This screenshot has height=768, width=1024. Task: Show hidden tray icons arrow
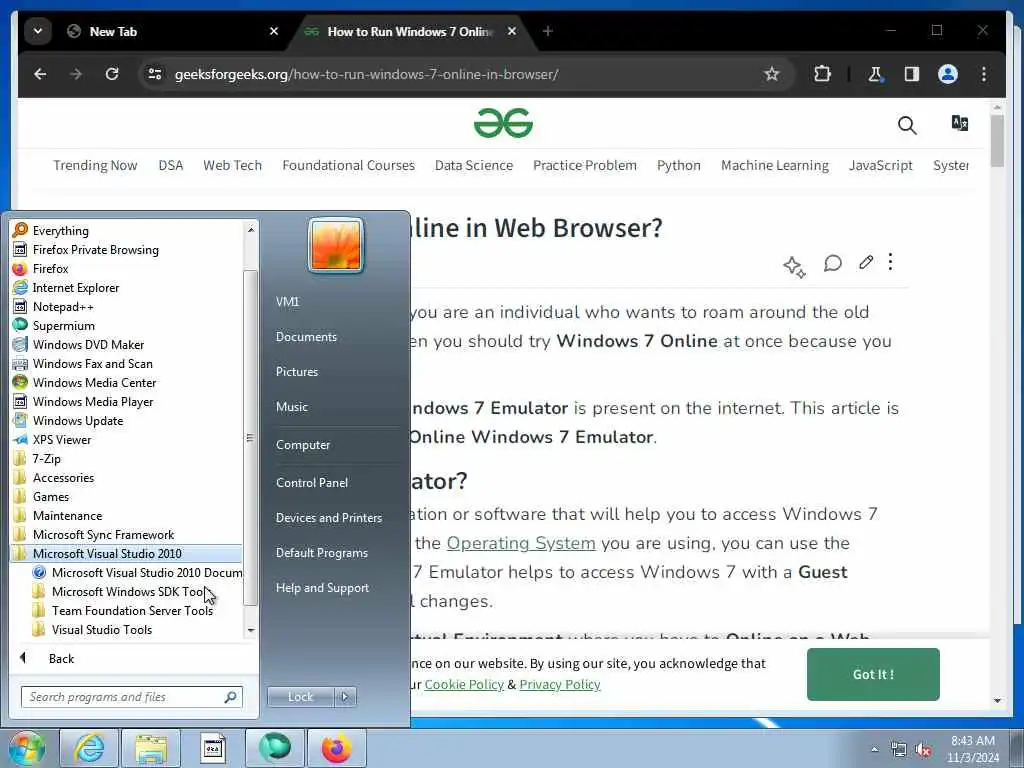(874, 750)
